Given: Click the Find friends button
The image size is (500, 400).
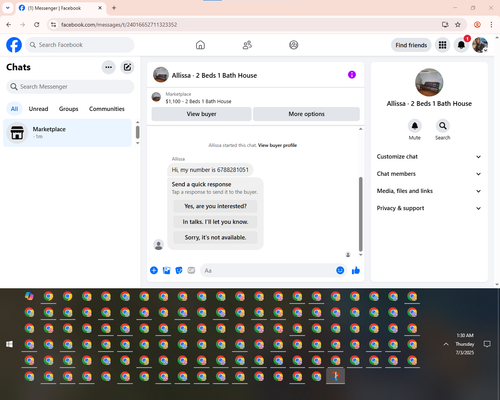Looking at the screenshot, I should 411,45.
